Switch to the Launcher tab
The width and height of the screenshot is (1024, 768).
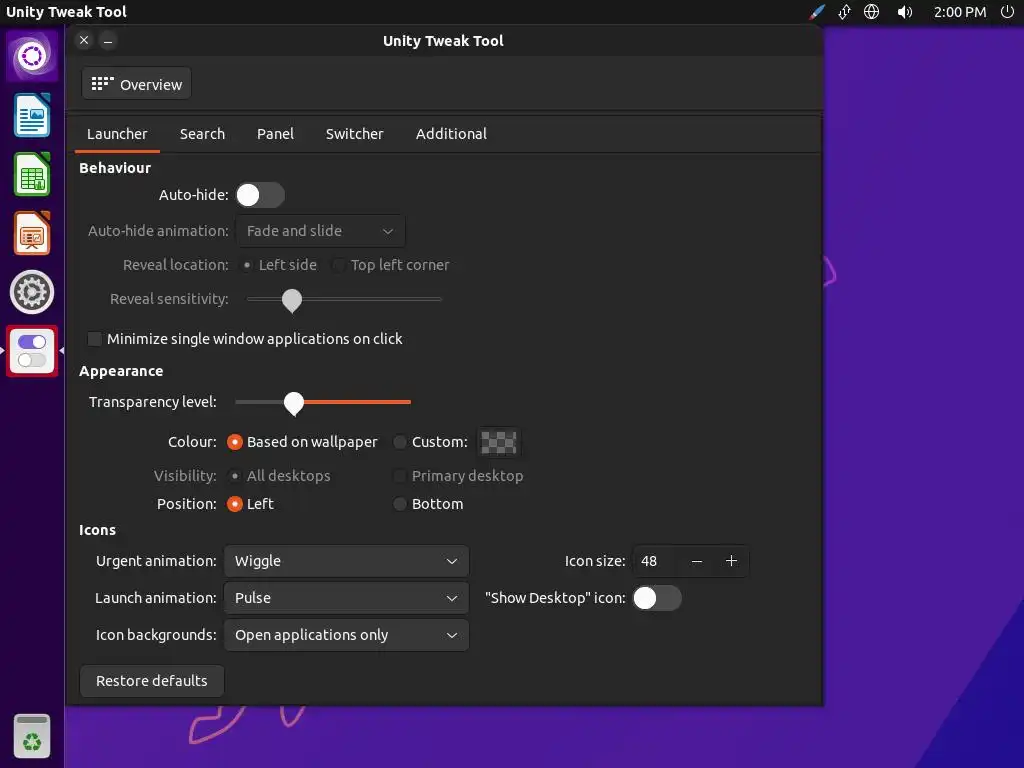tap(117, 134)
